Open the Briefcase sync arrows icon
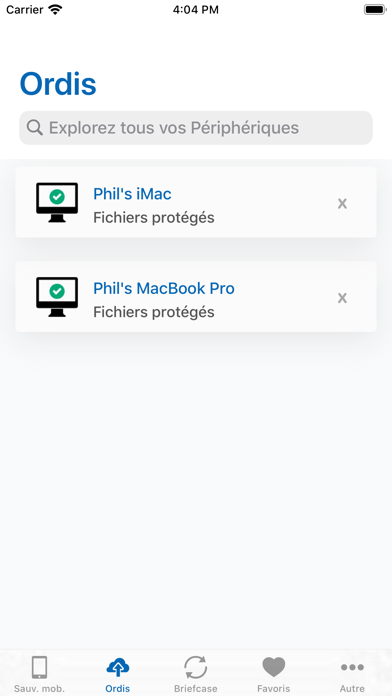 coord(196,668)
